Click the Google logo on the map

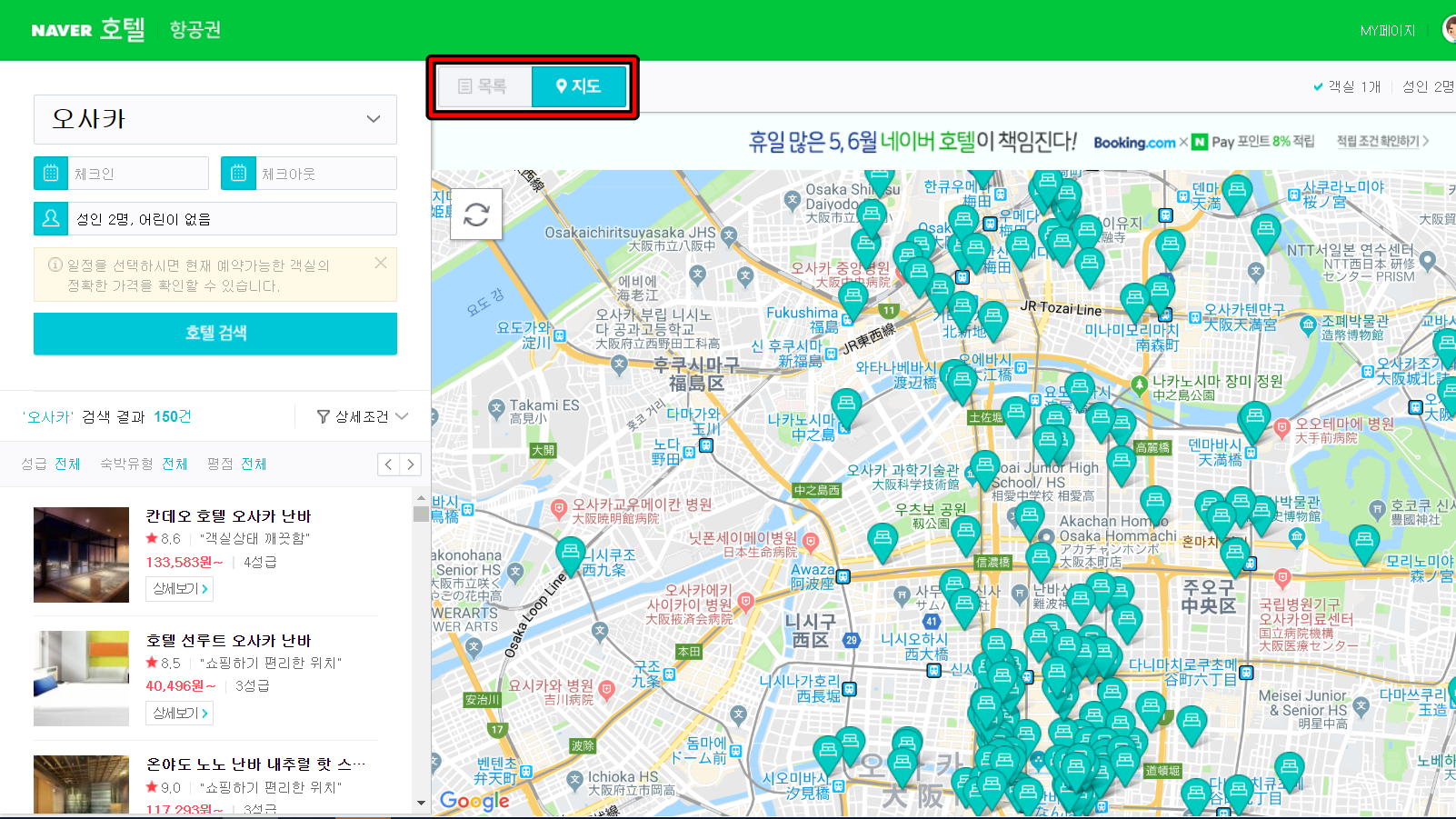[x=474, y=801]
